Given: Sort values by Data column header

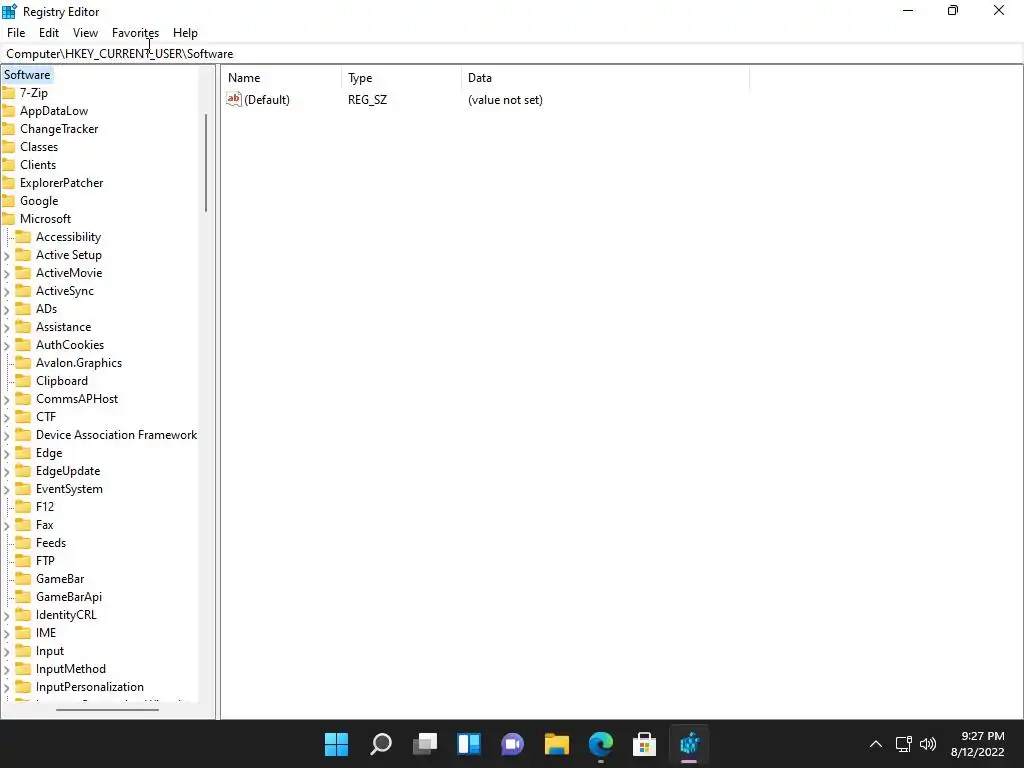Looking at the screenshot, I should 605,78.
